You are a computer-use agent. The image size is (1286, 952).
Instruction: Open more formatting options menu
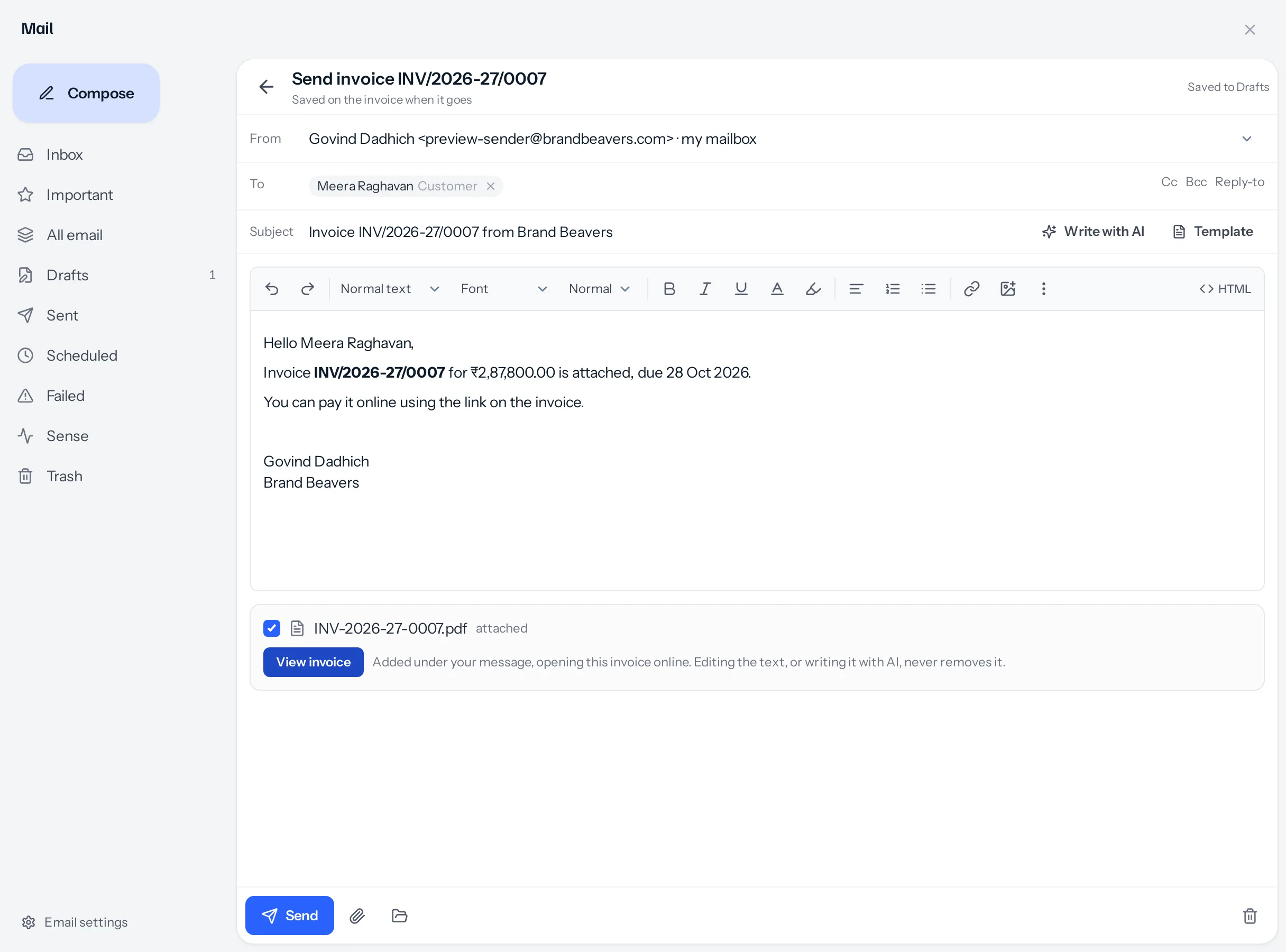coord(1043,289)
